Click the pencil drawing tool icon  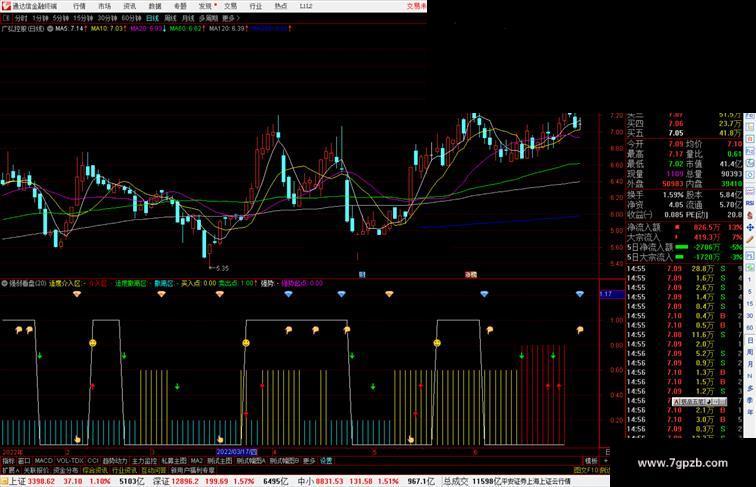pyautogui.click(x=750, y=239)
